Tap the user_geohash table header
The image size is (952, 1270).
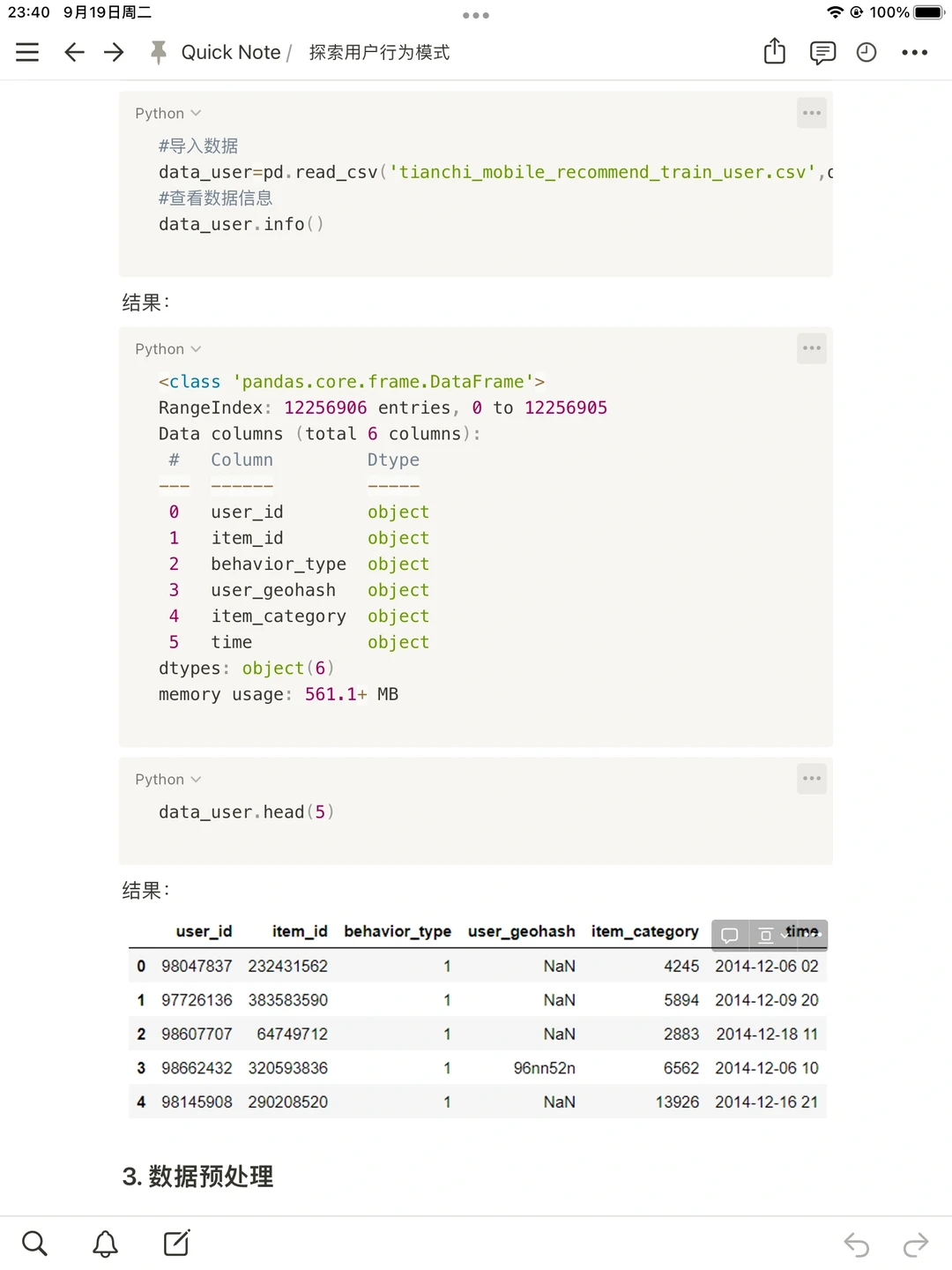[522, 931]
